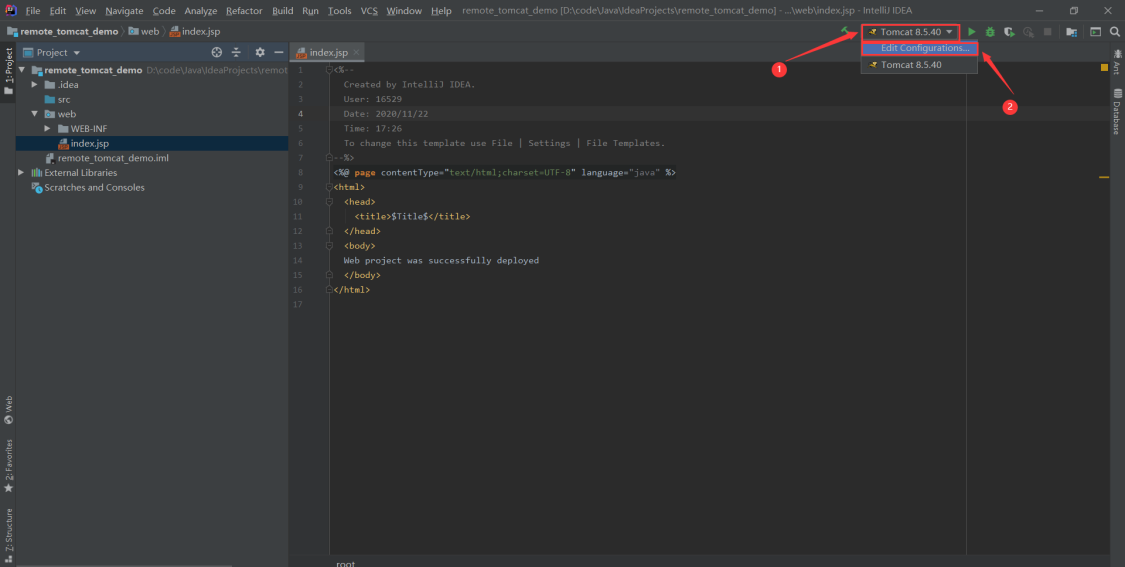Image resolution: width=1125 pixels, height=567 pixels.
Task: Open the Refactor menu
Action: (x=244, y=11)
